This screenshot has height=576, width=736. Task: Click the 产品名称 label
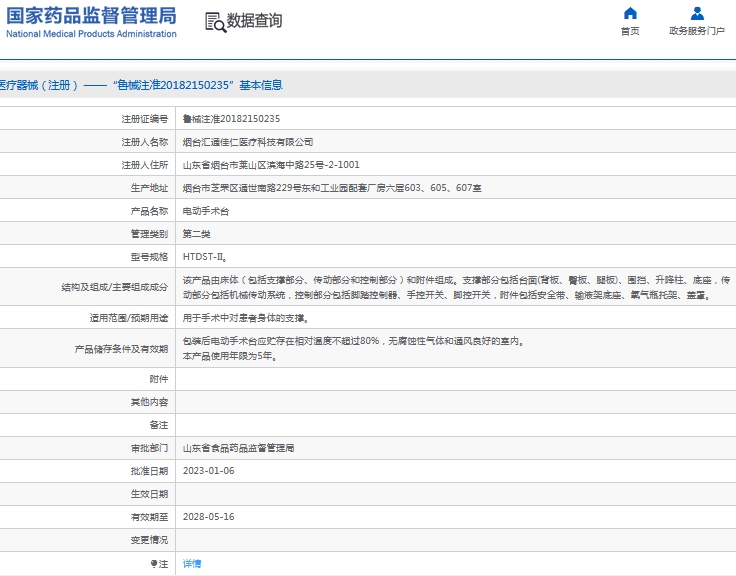pyautogui.click(x=149, y=211)
